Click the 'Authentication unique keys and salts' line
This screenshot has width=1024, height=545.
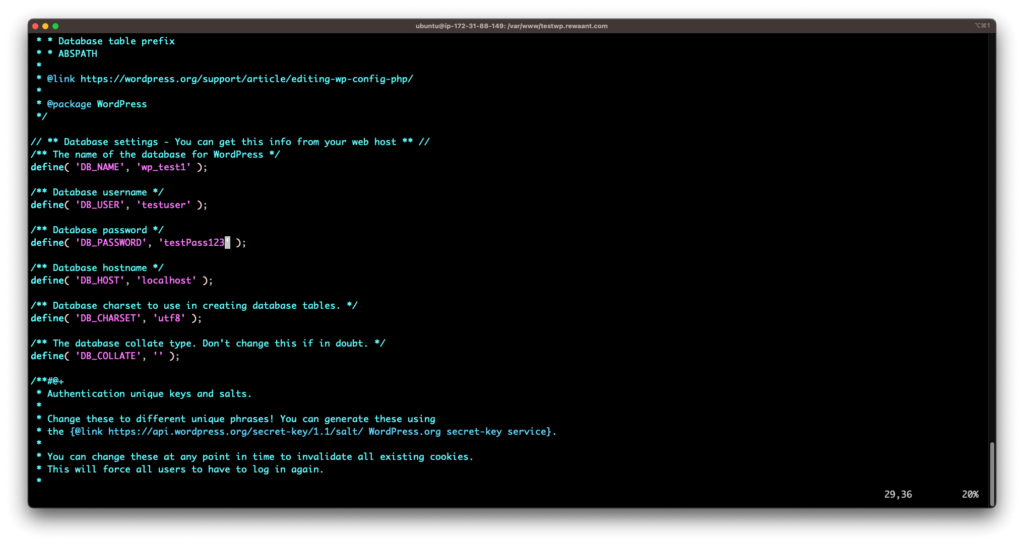pyautogui.click(x=144, y=394)
